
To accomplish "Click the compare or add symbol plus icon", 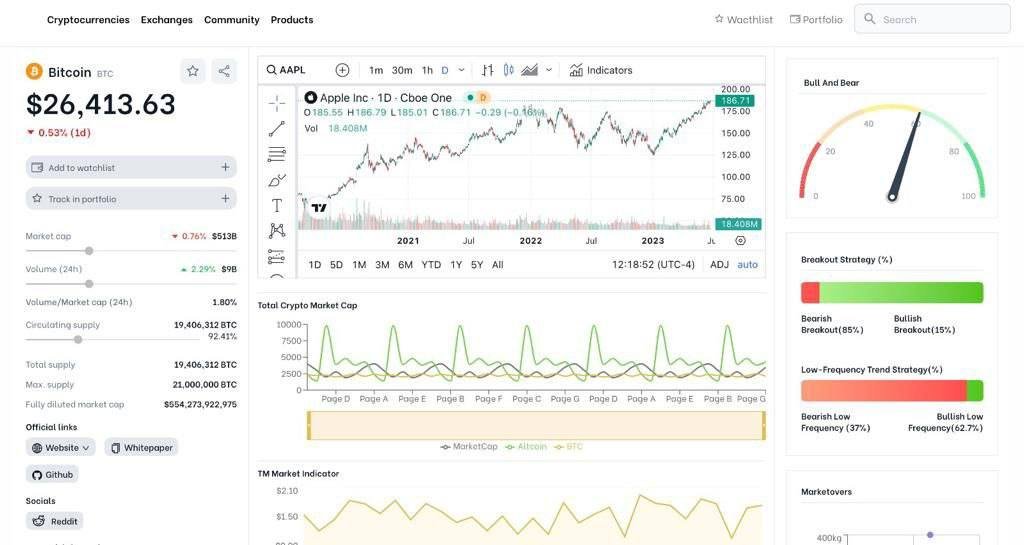I will [342, 70].
